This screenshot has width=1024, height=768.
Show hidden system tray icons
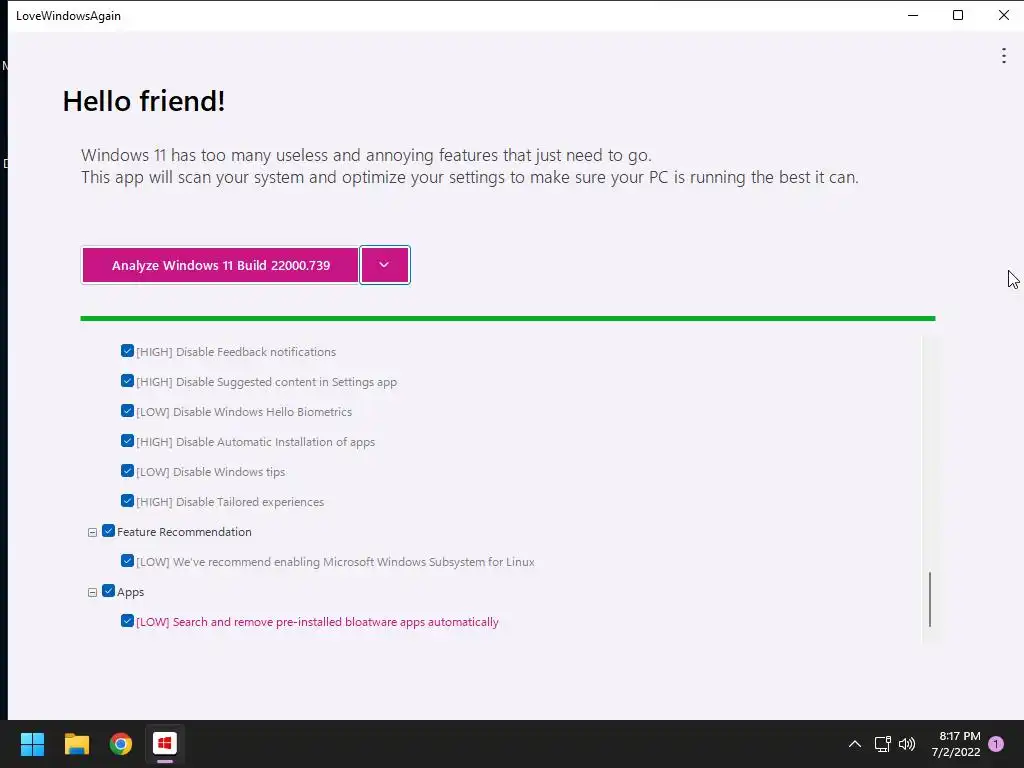(x=854, y=744)
